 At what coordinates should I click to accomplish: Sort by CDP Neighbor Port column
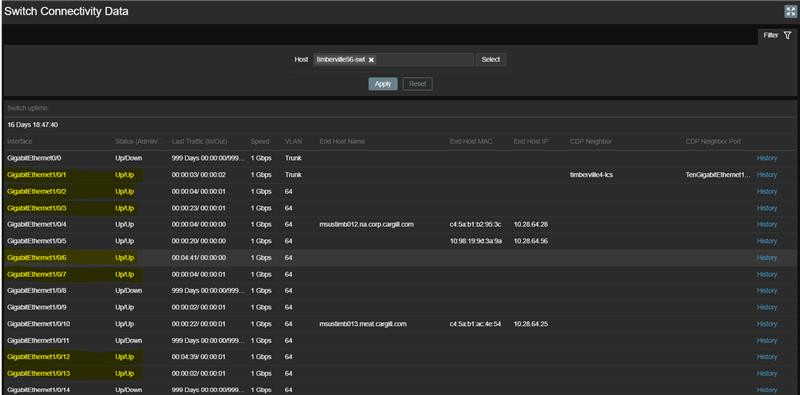click(713, 141)
